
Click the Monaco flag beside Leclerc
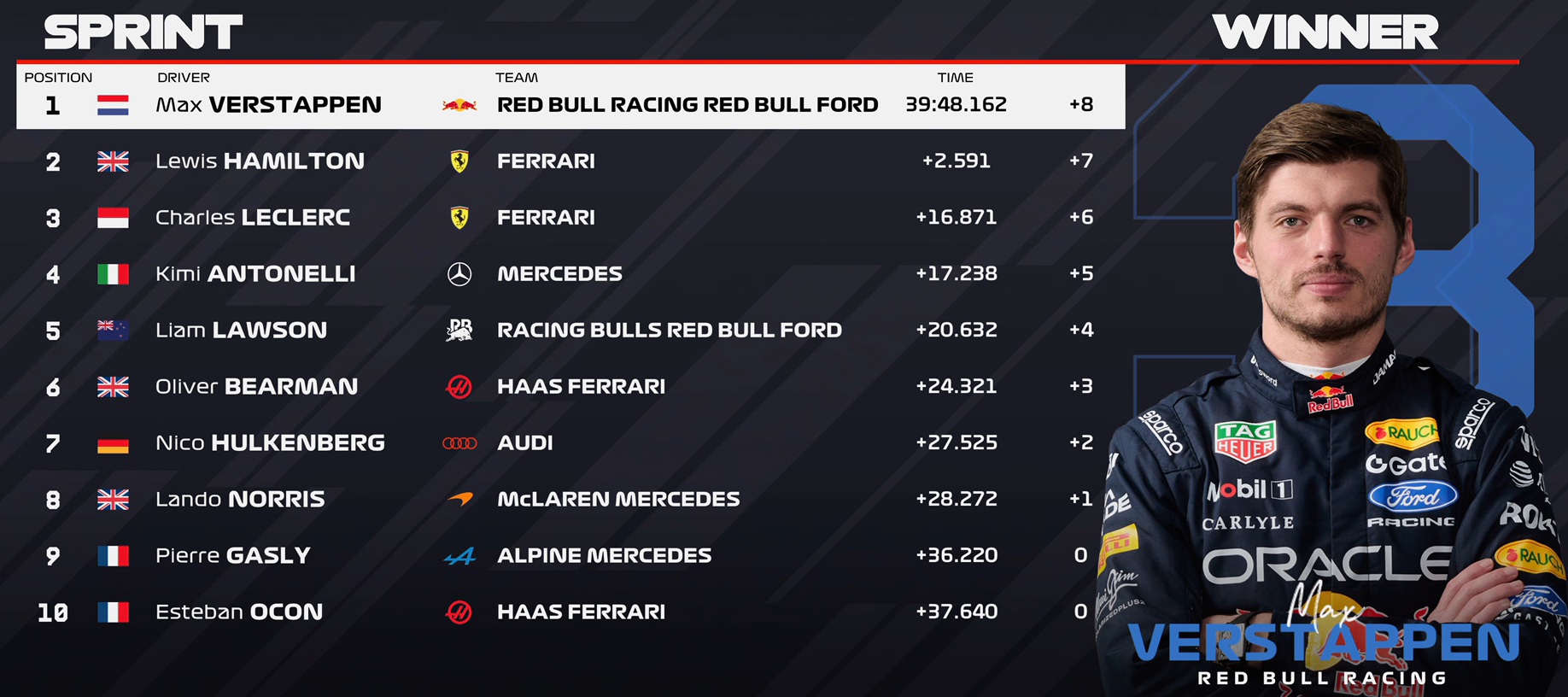click(x=114, y=218)
